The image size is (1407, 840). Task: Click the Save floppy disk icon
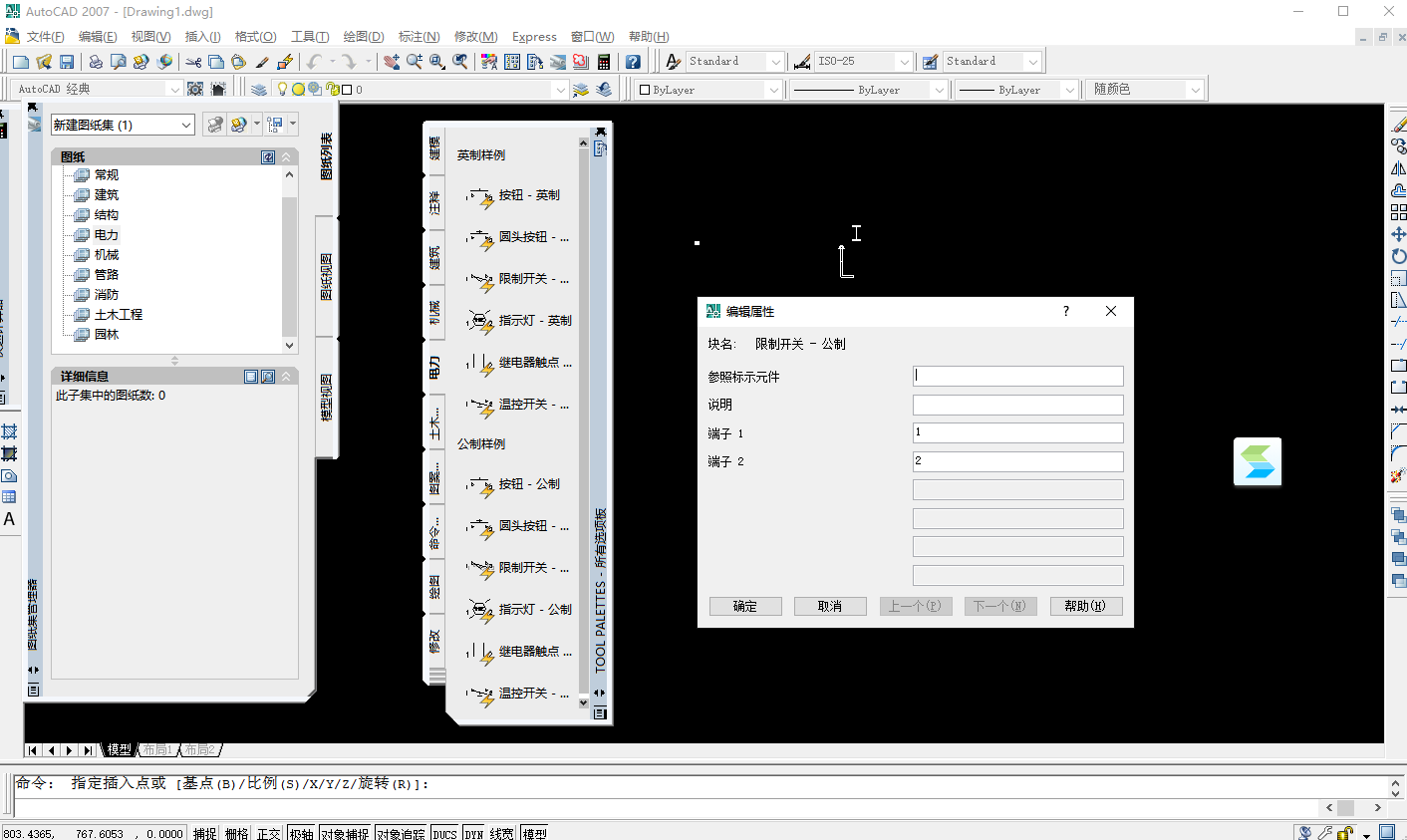(x=67, y=62)
